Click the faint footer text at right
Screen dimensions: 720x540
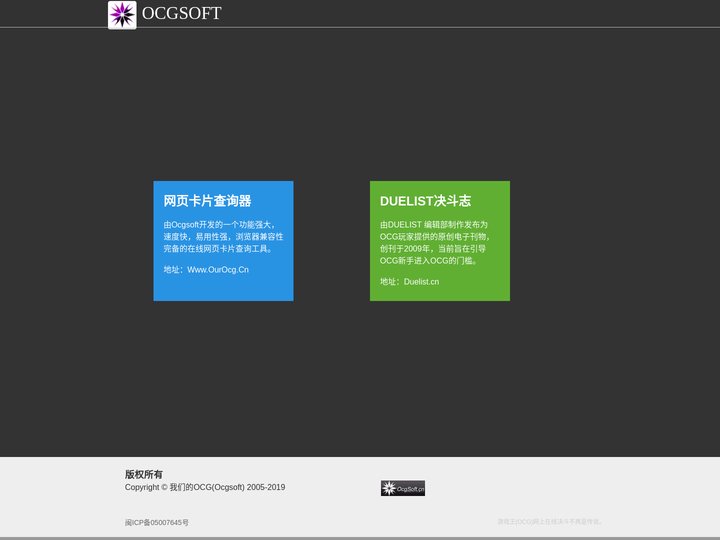[550, 522]
